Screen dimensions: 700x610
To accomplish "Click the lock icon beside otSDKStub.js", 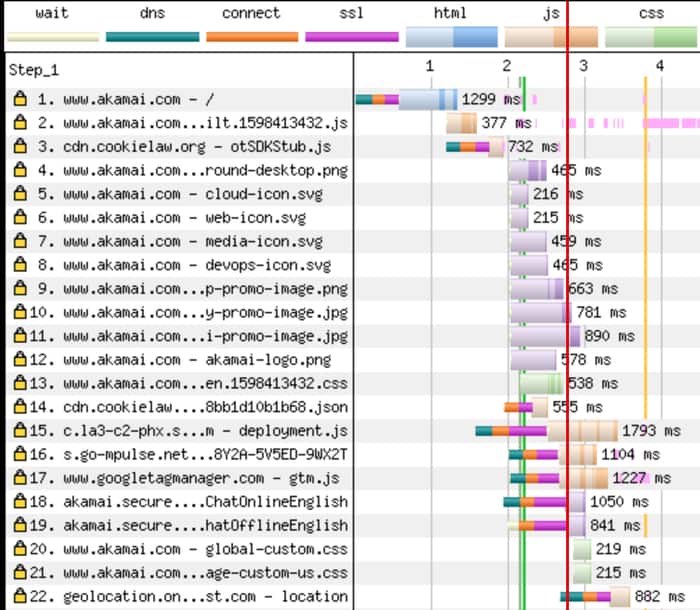I will pos(20,147).
